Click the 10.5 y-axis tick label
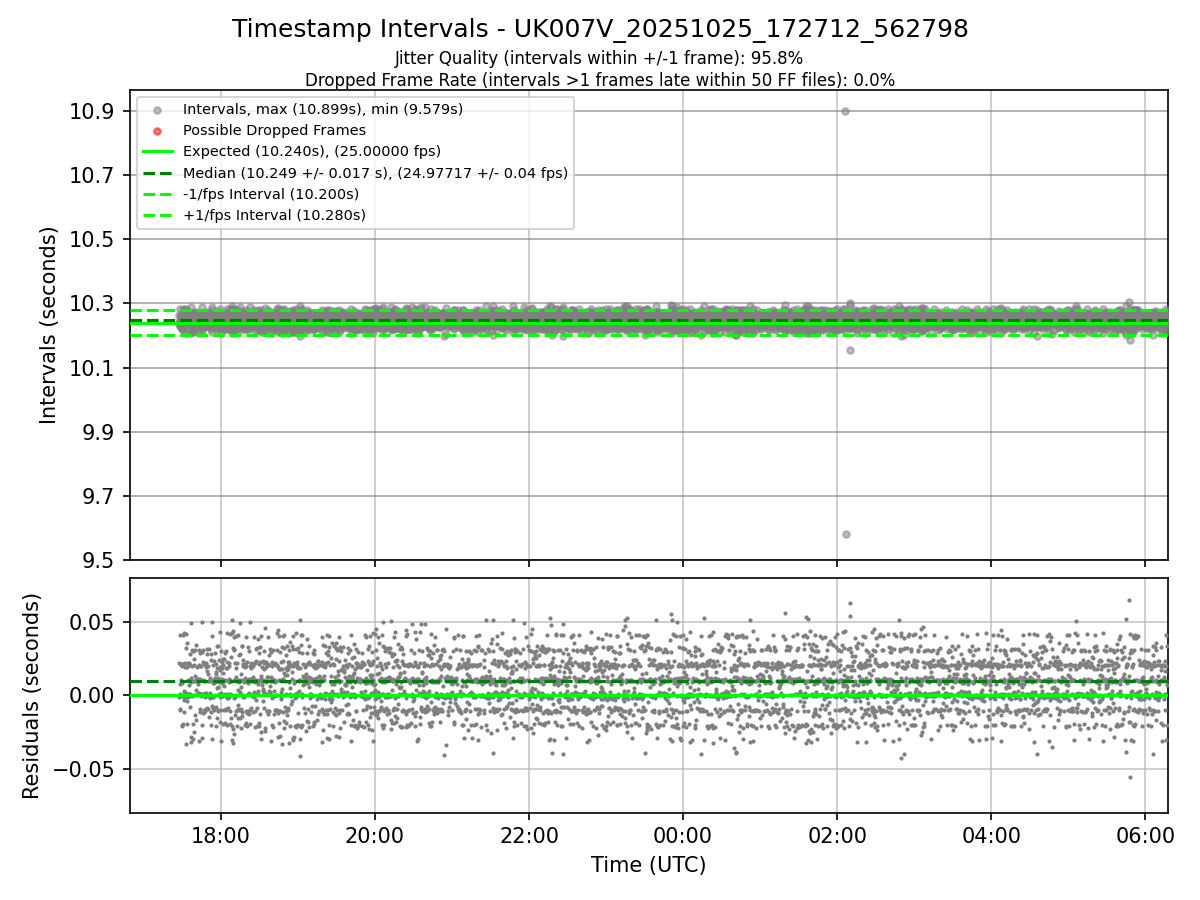1200x900 pixels. (x=92, y=240)
